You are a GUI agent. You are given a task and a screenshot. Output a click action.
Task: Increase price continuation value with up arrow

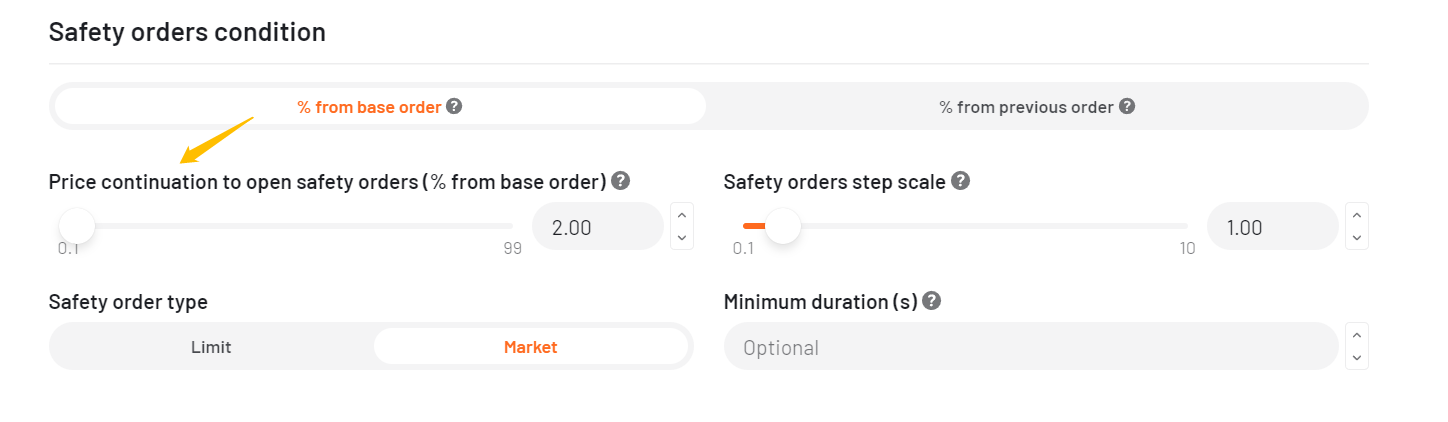click(x=682, y=214)
